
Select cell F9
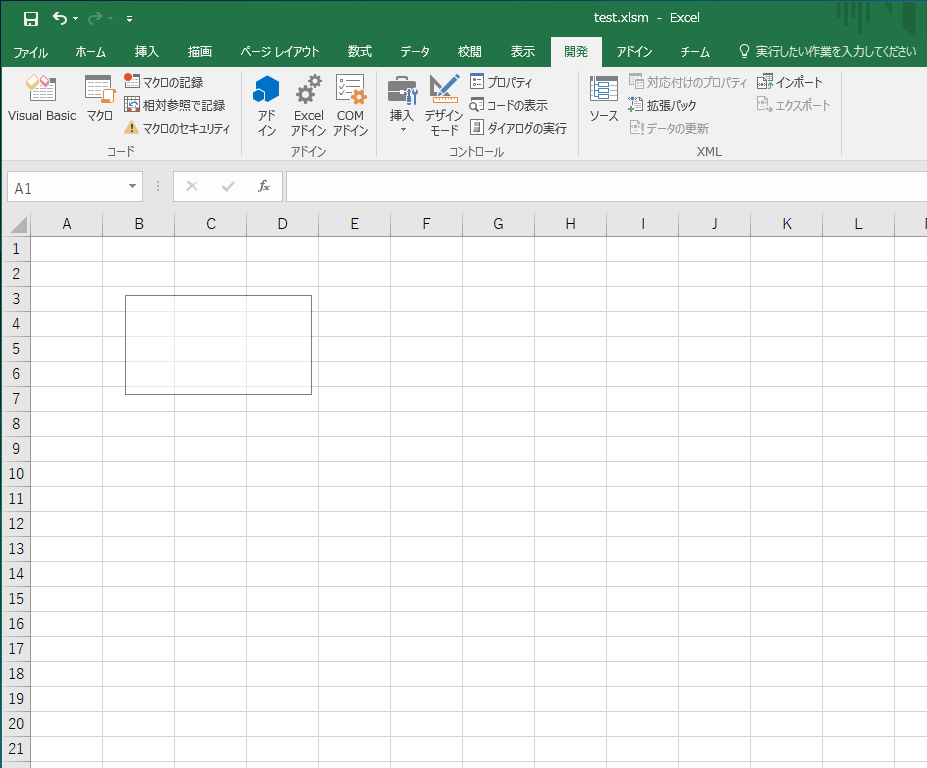click(426, 449)
